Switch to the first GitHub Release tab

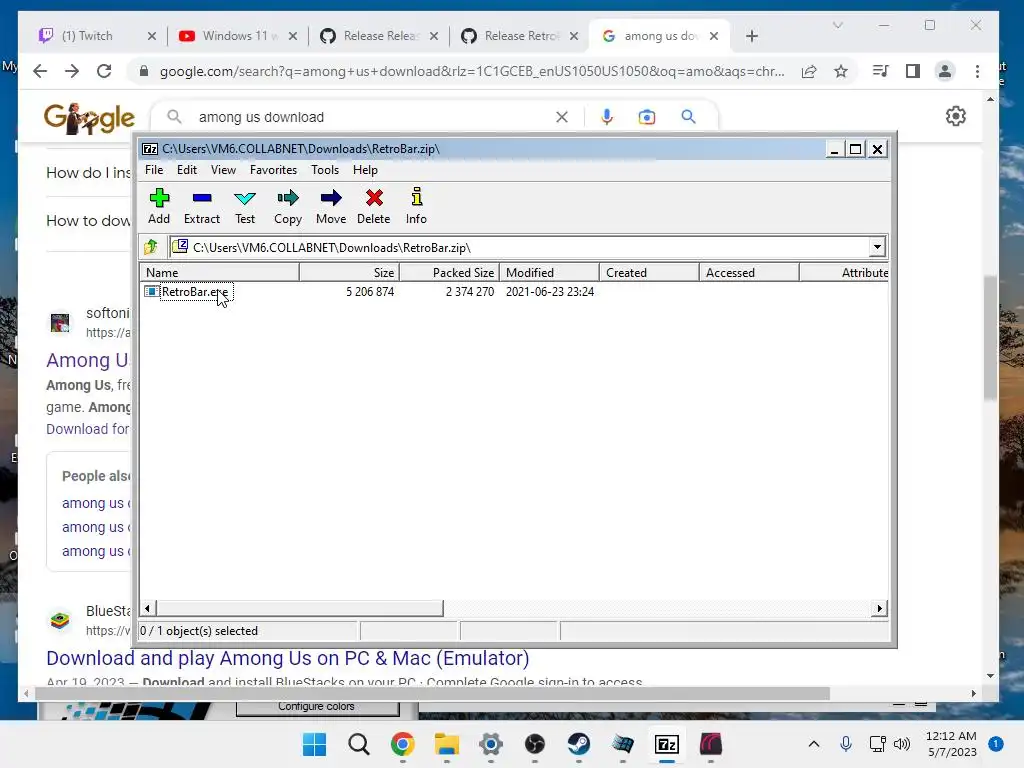381,36
